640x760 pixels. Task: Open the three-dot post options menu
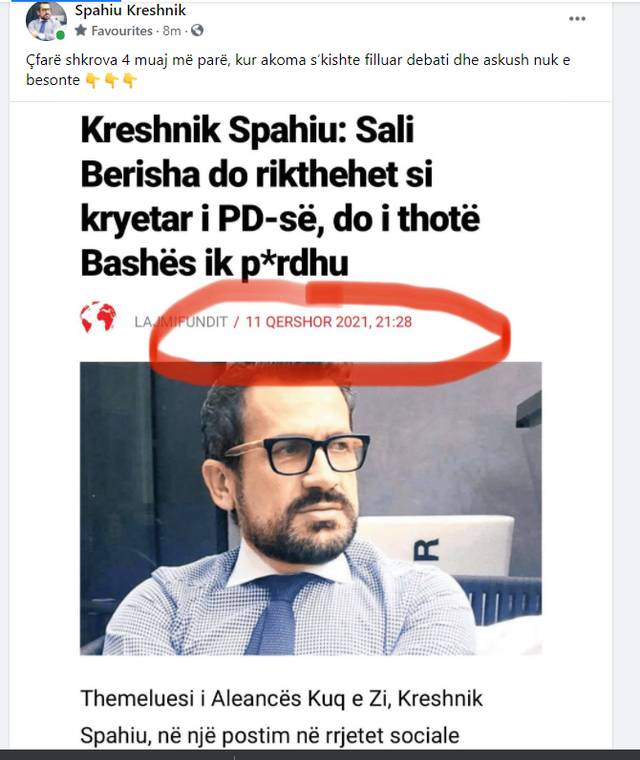(x=577, y=19)
